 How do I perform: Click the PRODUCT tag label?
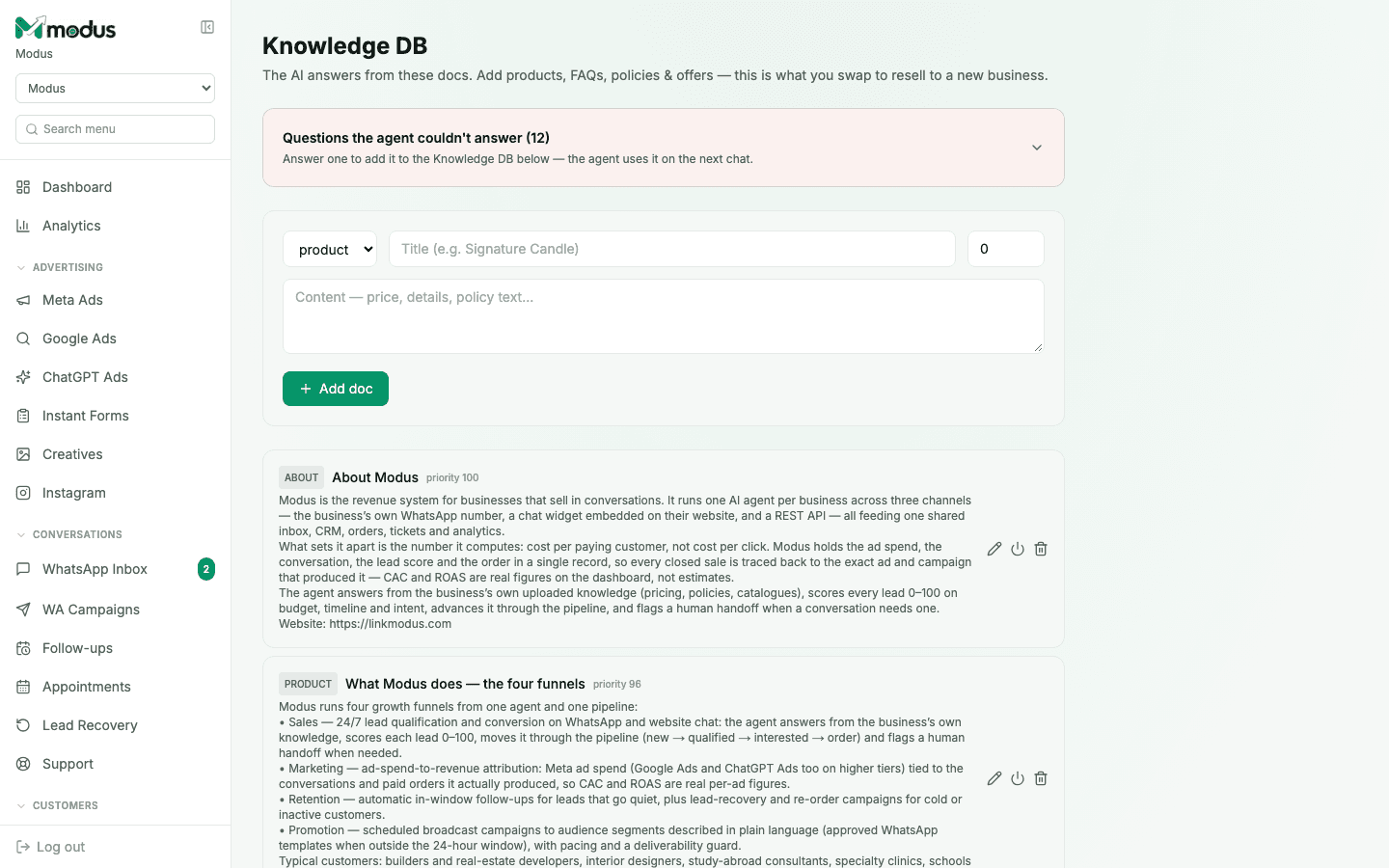click(x=308, y=684)
